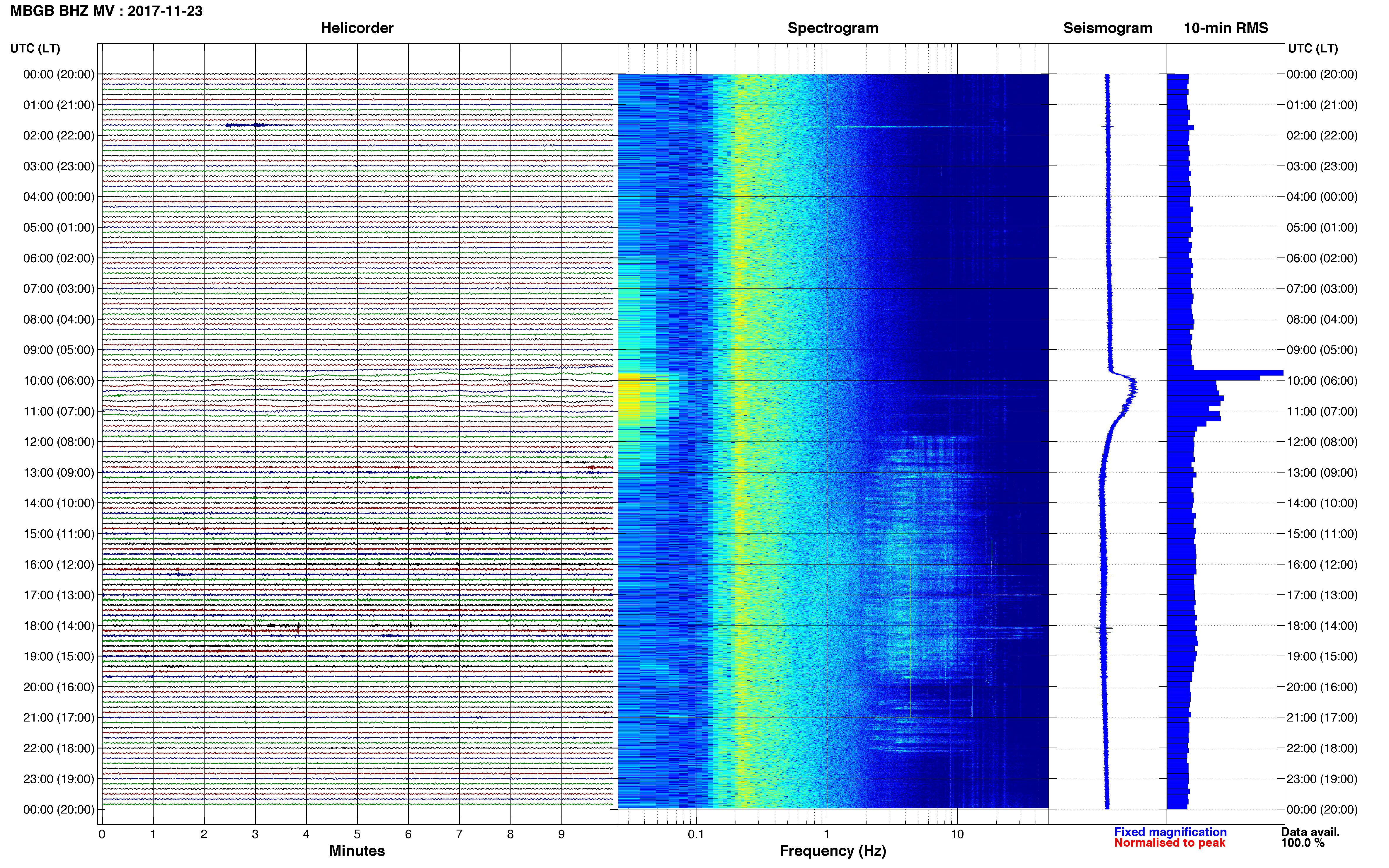Click '02:00 (22:00)' on the Helicorder time axis

point(59,135)
